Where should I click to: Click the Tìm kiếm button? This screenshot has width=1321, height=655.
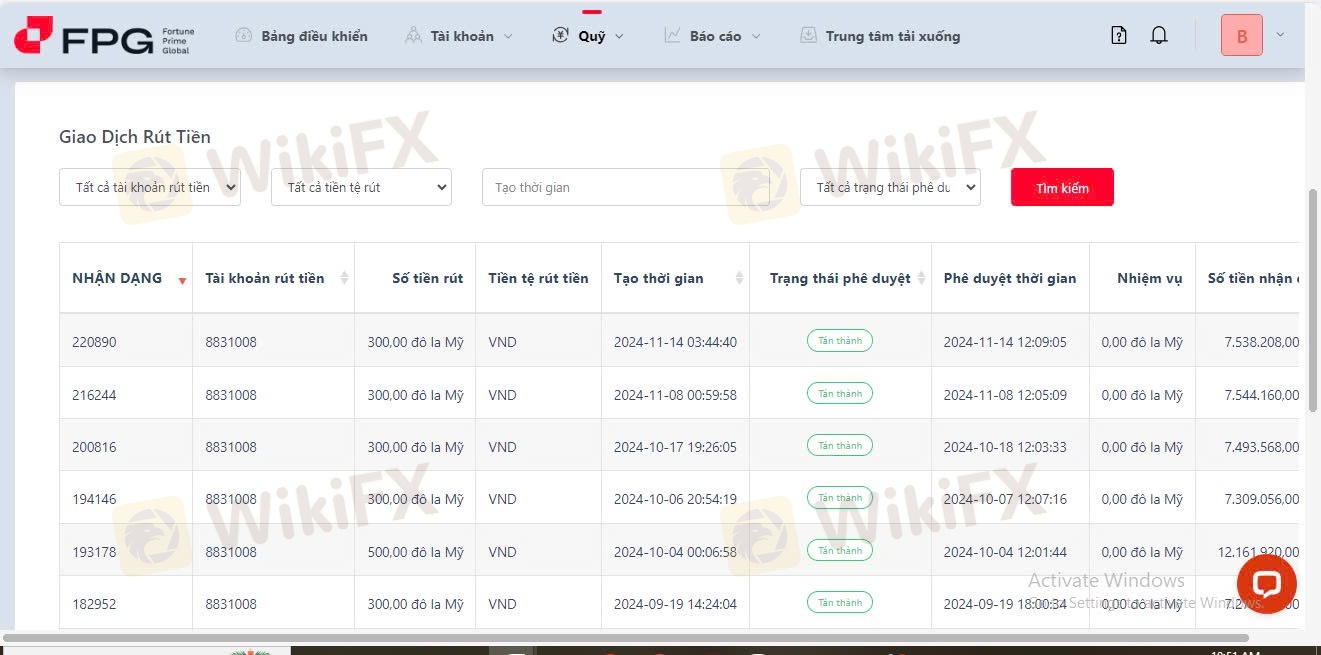tap(1062, 187)
